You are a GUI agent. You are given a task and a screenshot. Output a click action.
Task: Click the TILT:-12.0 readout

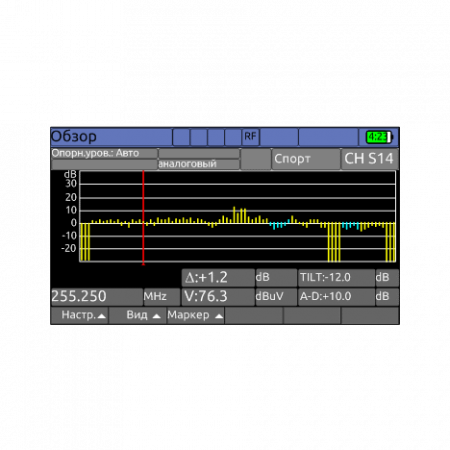(x=336, y=278)
